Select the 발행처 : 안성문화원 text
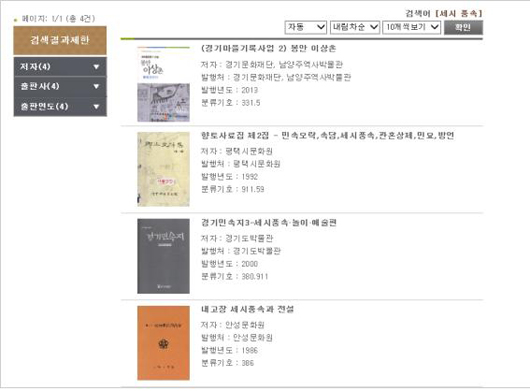Screen dimensions: 530x391 point(237,338)
